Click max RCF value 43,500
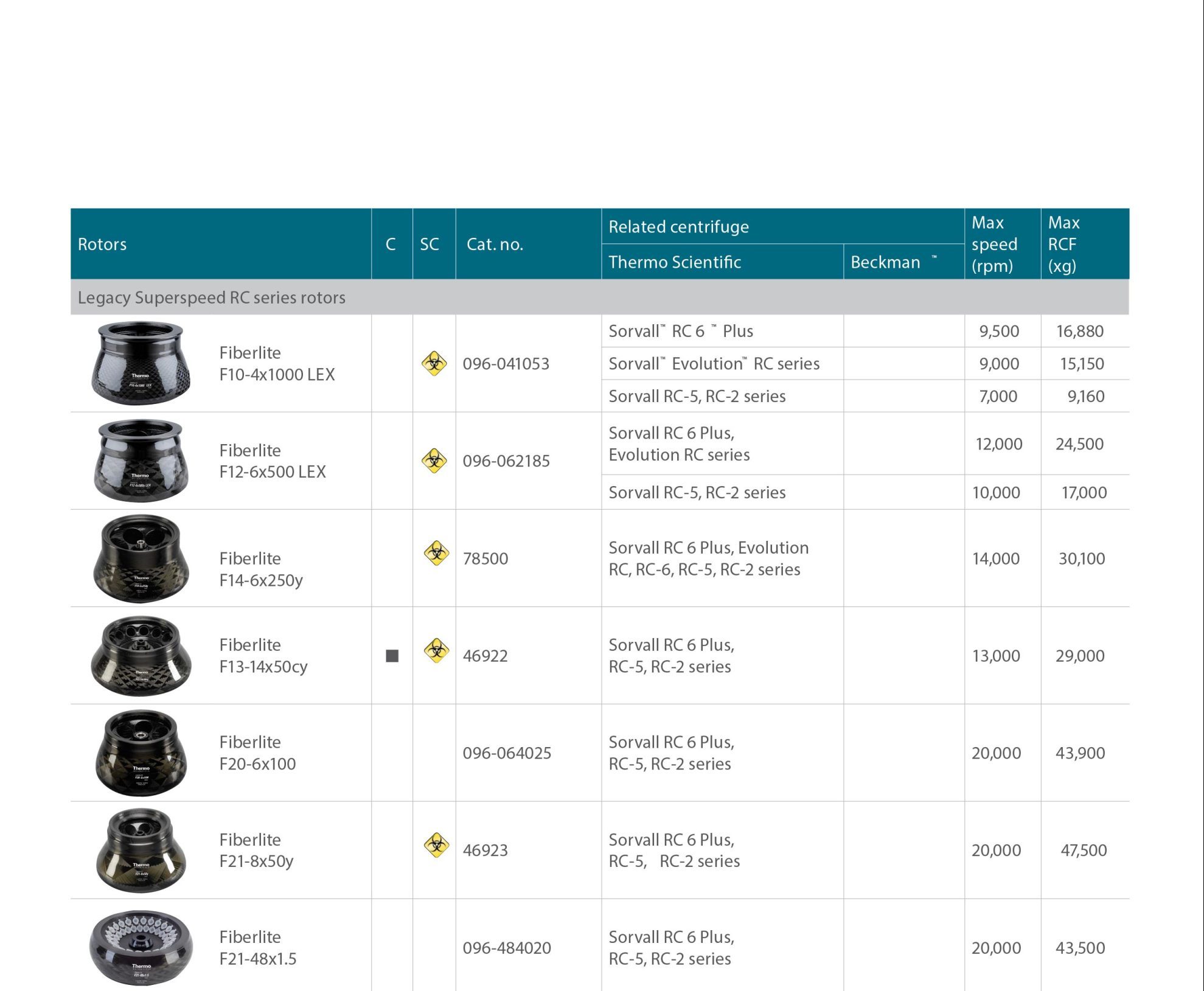 coord(1080,947)
